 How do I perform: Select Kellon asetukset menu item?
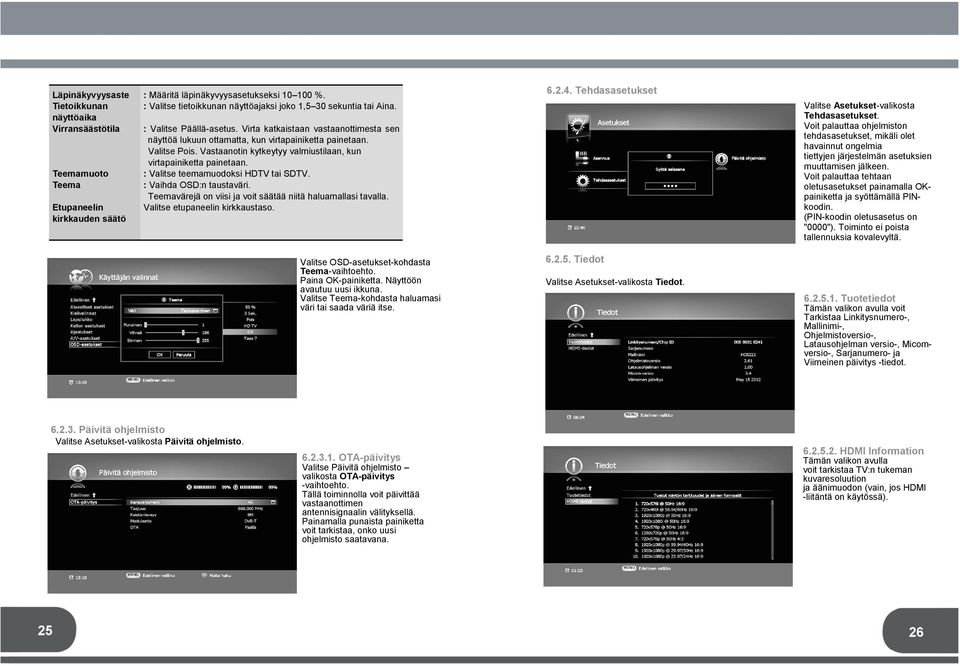tap(88, 326)
